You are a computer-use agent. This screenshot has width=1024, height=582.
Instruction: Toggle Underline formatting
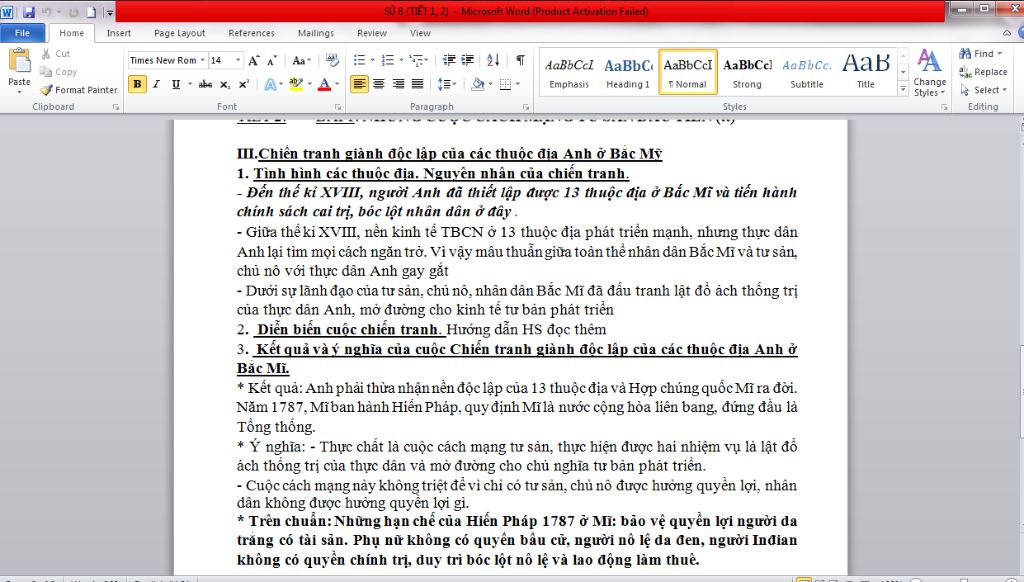click(x=176, y=84)
